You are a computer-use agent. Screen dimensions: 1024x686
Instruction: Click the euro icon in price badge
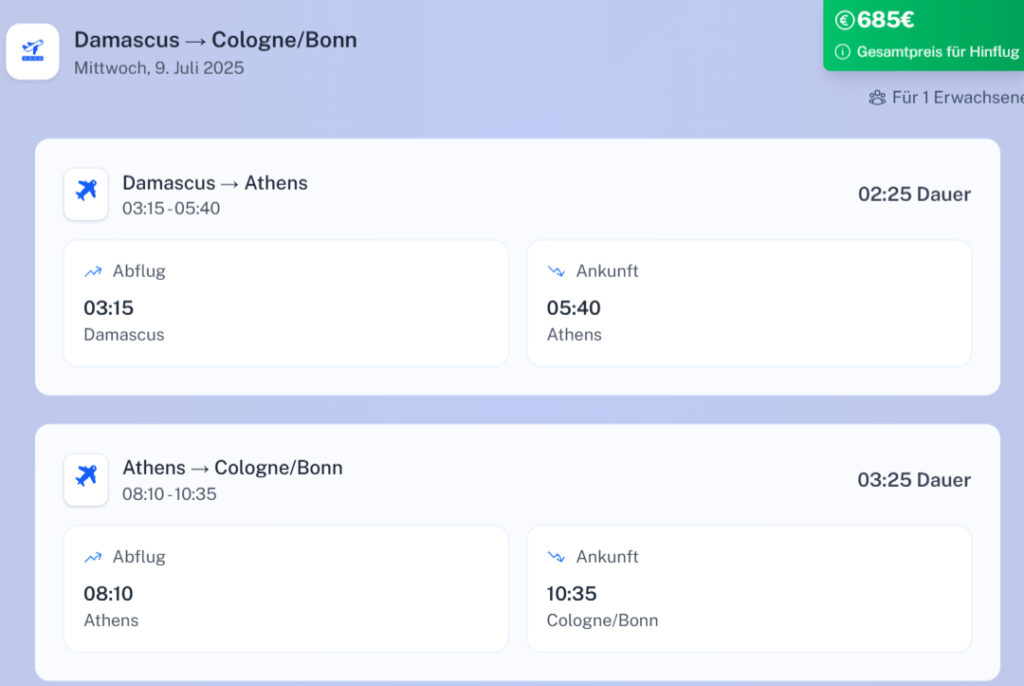[x=845, y=20]
